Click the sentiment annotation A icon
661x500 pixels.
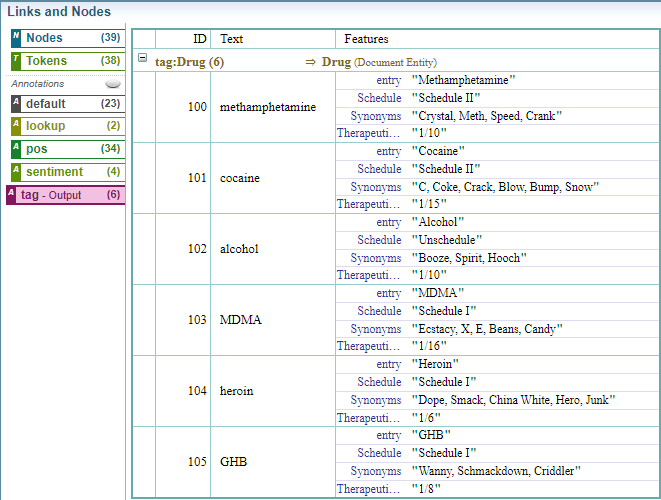(x=16, y=172)
